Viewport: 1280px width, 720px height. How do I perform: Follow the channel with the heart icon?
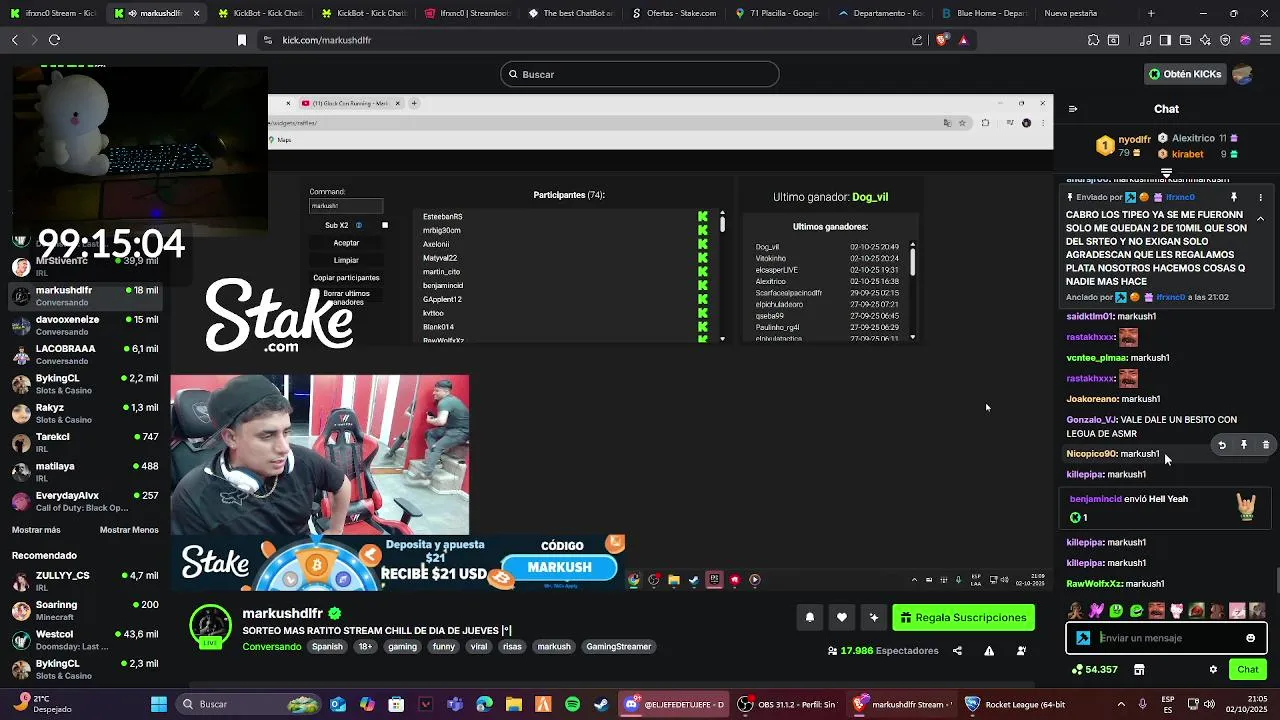click(x=842, y=618)
